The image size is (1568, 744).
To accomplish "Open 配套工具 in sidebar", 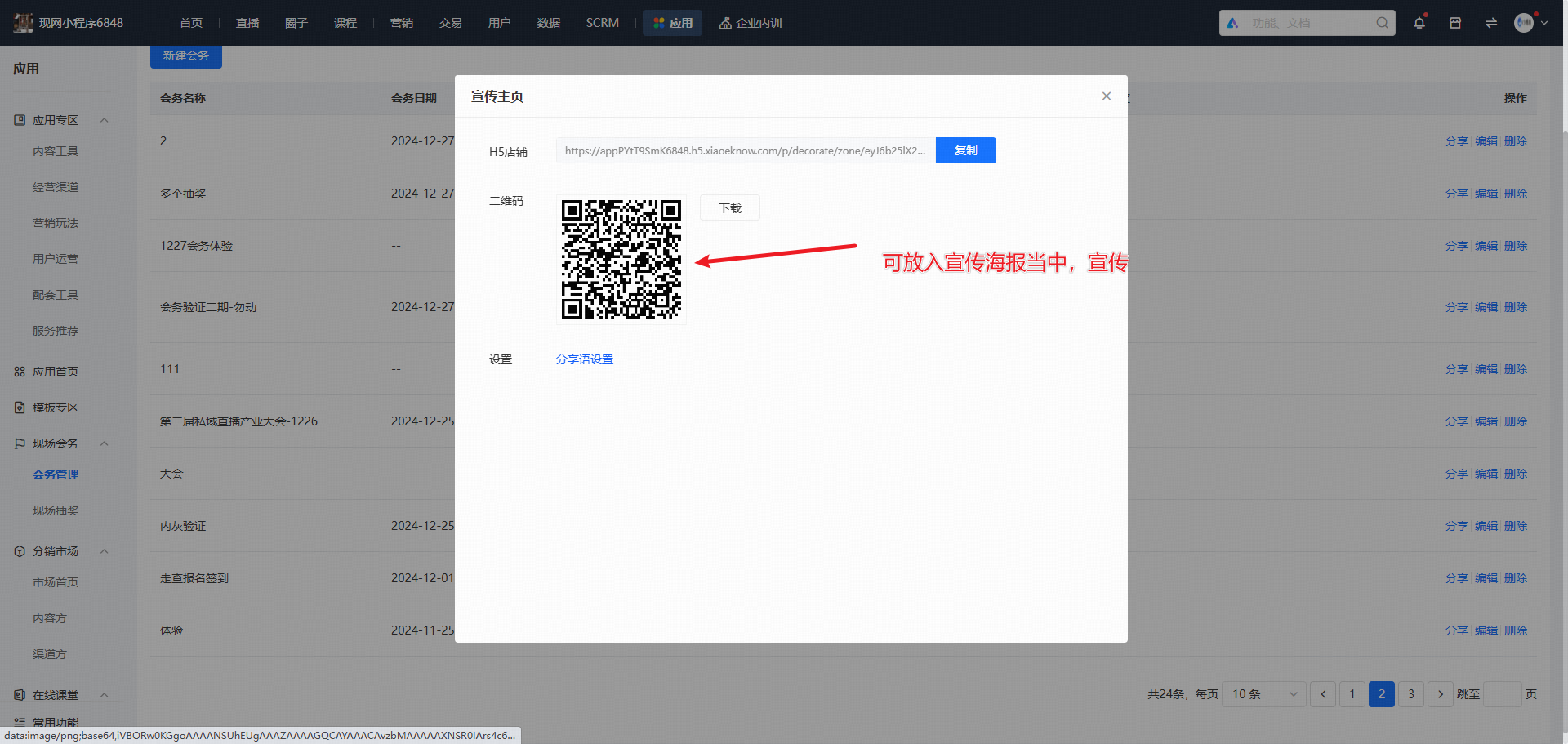I will pyautogui.click(x=56, y=295).
